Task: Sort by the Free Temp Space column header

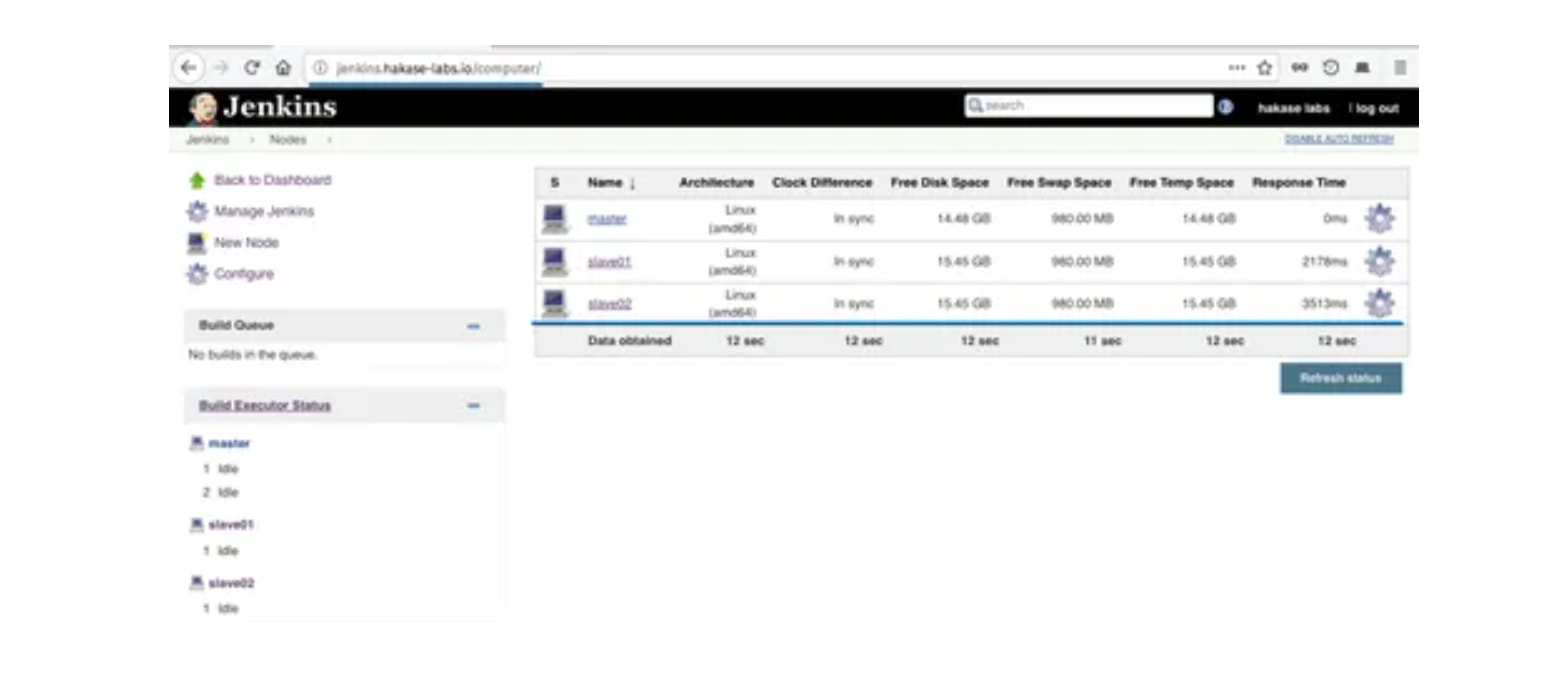Action: [1182, 183]
